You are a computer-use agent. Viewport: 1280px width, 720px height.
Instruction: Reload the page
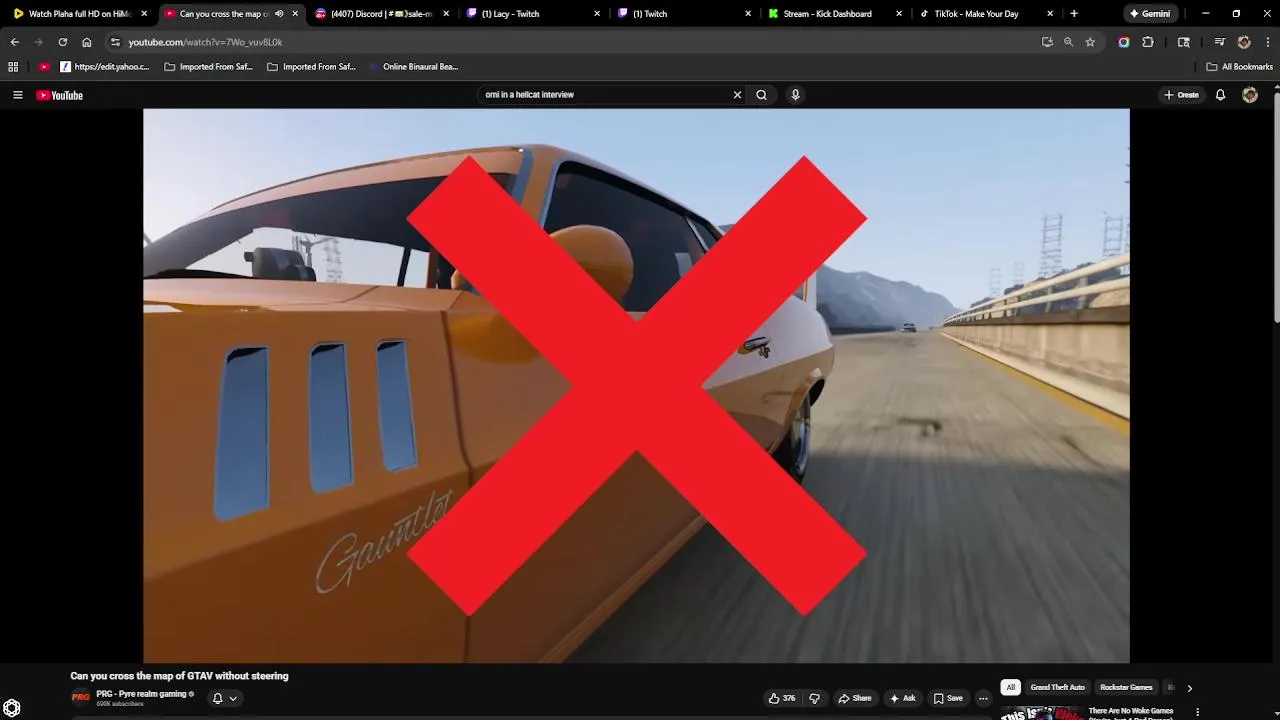(x=62, y=42)
